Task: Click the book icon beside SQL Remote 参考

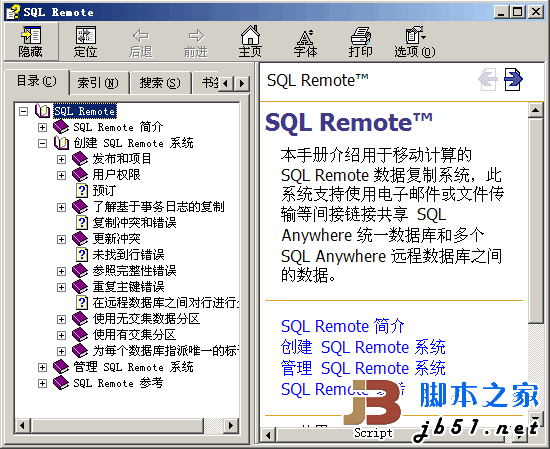Action: 61,383
